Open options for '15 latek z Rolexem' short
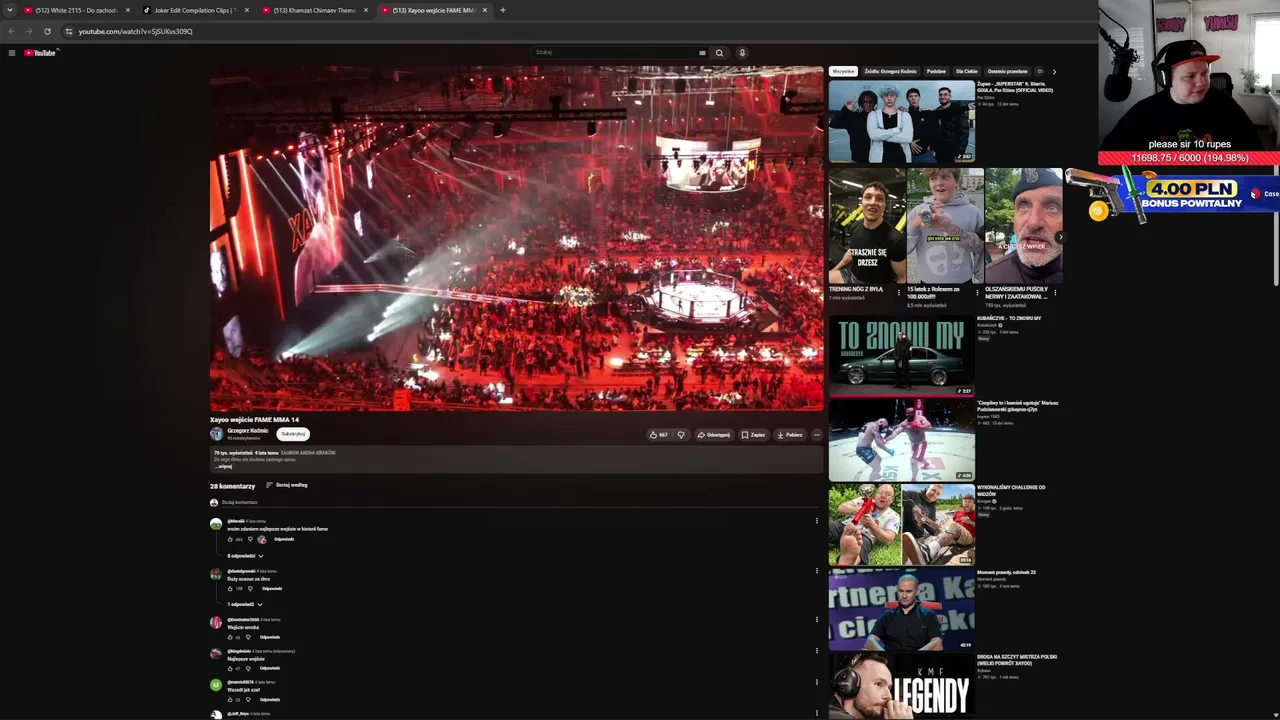The height and width of the screenshot is (720, 1280). tap(977, 292)
